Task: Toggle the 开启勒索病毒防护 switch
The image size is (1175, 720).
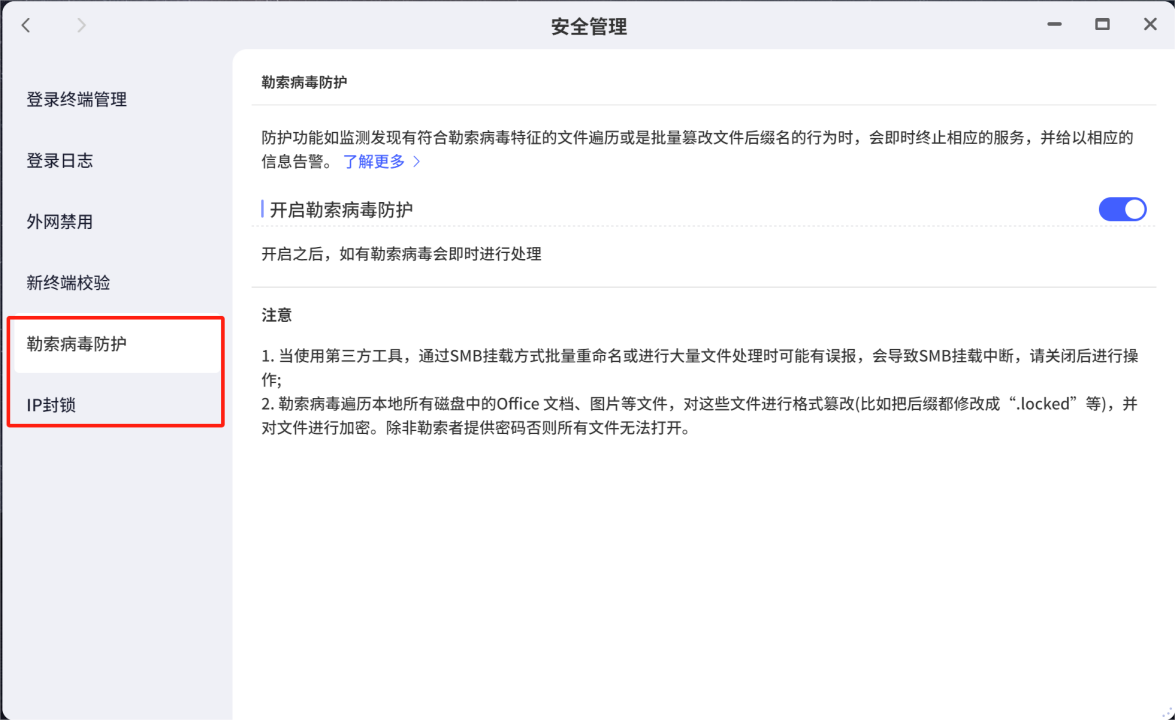Action: click(1122, 209)
